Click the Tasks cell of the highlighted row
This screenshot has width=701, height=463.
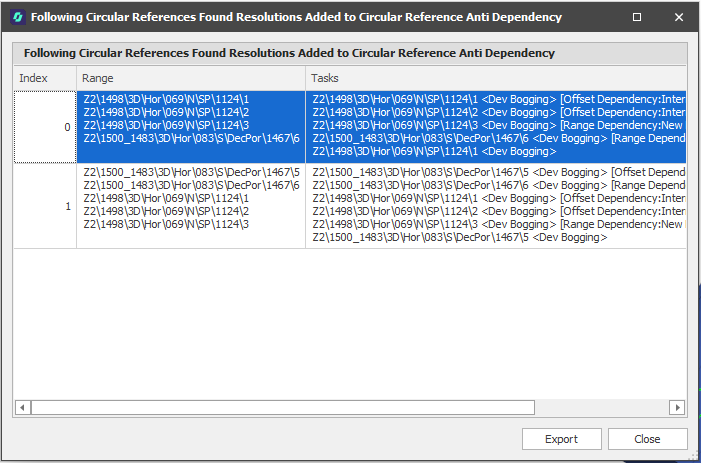[x=495, y=127]
